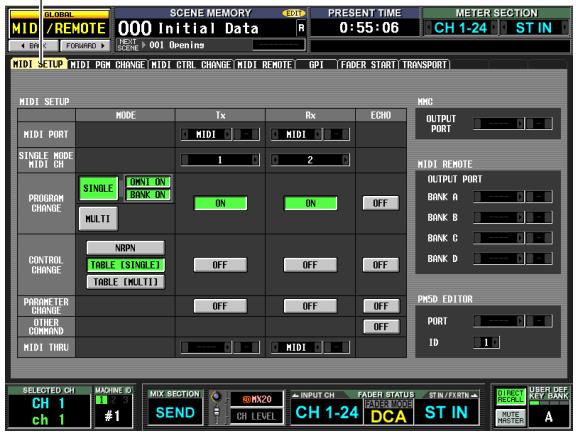
Task: Click left arrow of Rx MIDI PORT selector
Action: (x=274, y=134)
